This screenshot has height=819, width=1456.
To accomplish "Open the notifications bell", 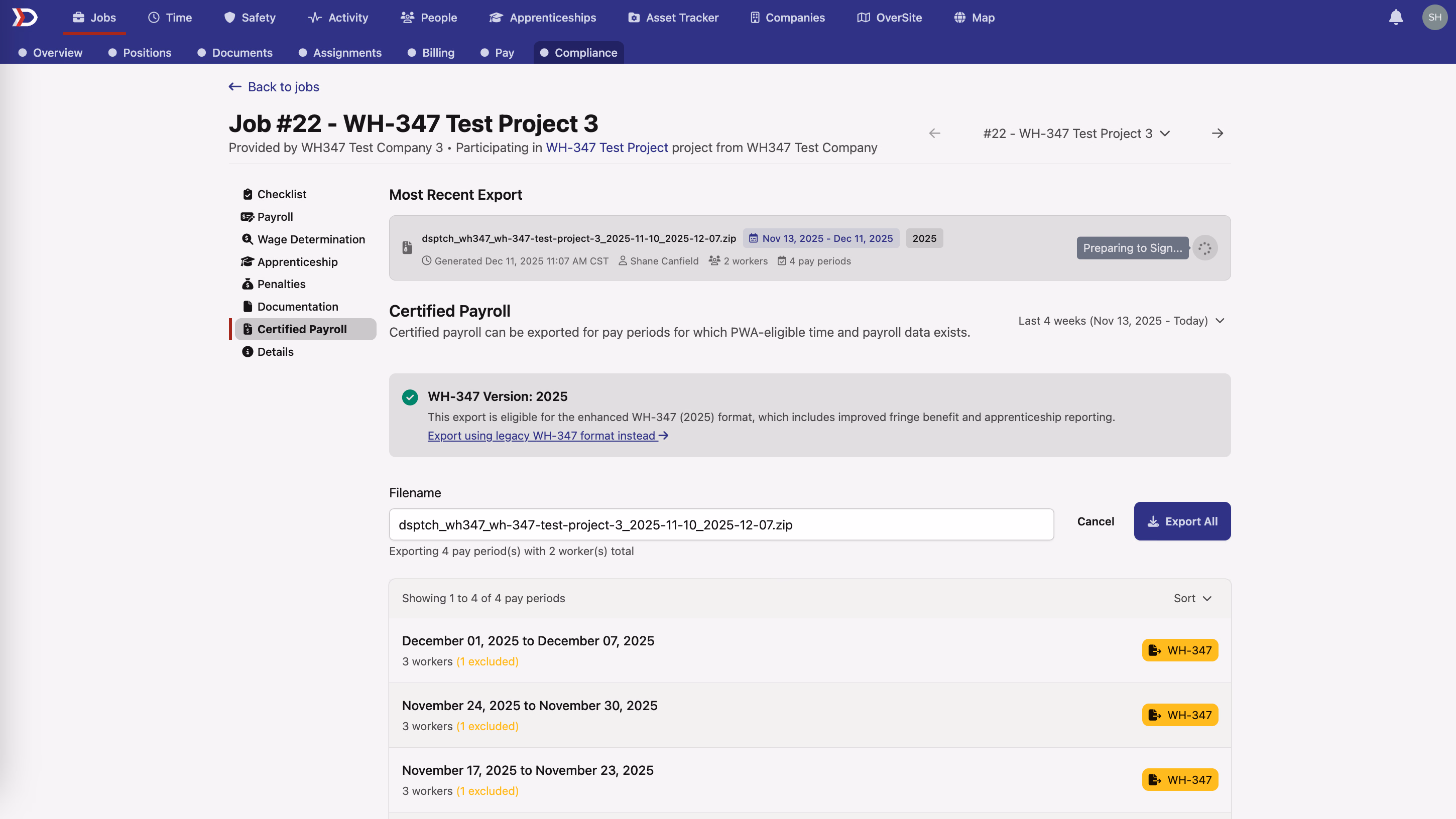I will [x=1396, y=18].
